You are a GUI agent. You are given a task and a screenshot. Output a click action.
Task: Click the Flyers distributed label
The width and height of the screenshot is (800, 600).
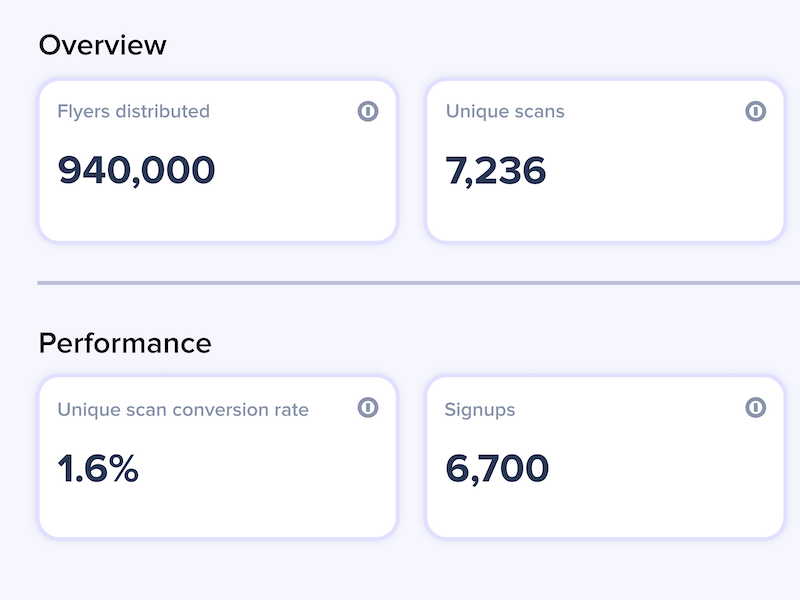[x=134, y=111]
